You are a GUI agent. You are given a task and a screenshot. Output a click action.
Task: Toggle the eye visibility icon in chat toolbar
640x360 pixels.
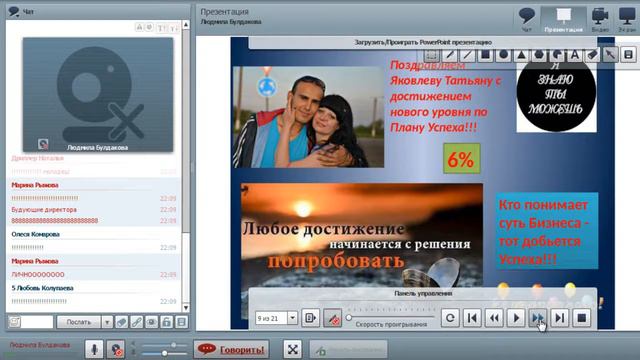point(151,322)
